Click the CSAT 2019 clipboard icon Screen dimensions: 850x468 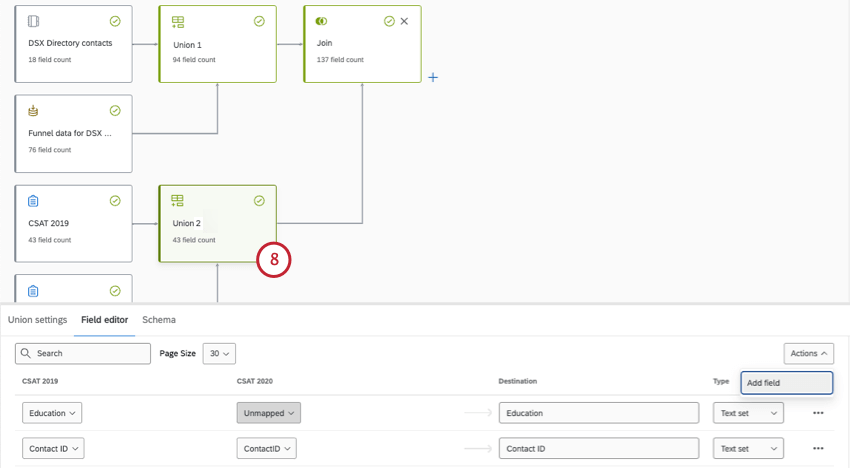tap(33, 201)
